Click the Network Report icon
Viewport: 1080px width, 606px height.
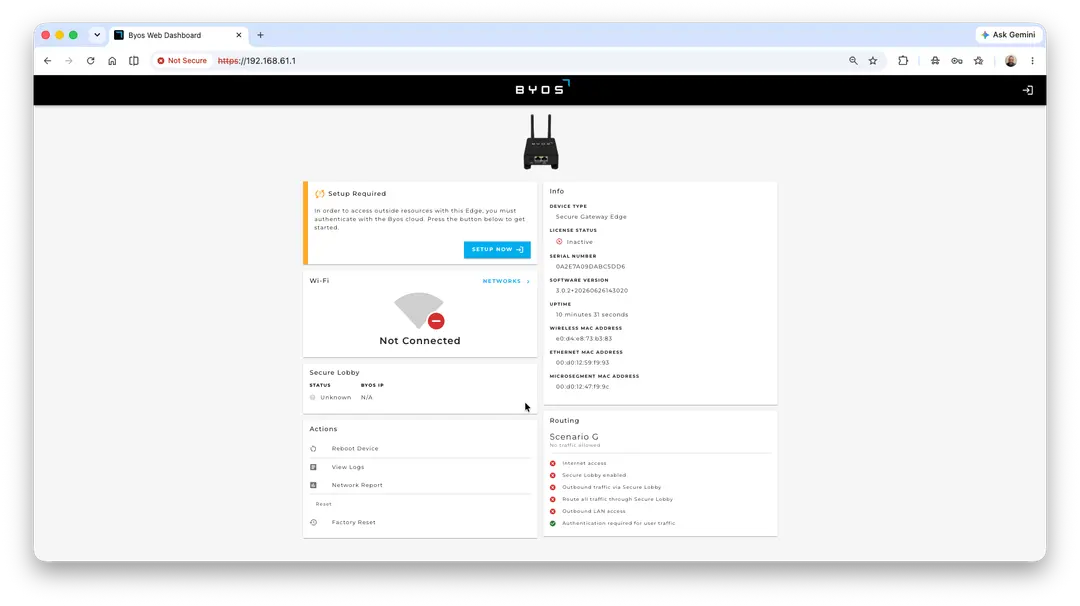(x=313, y=485)
